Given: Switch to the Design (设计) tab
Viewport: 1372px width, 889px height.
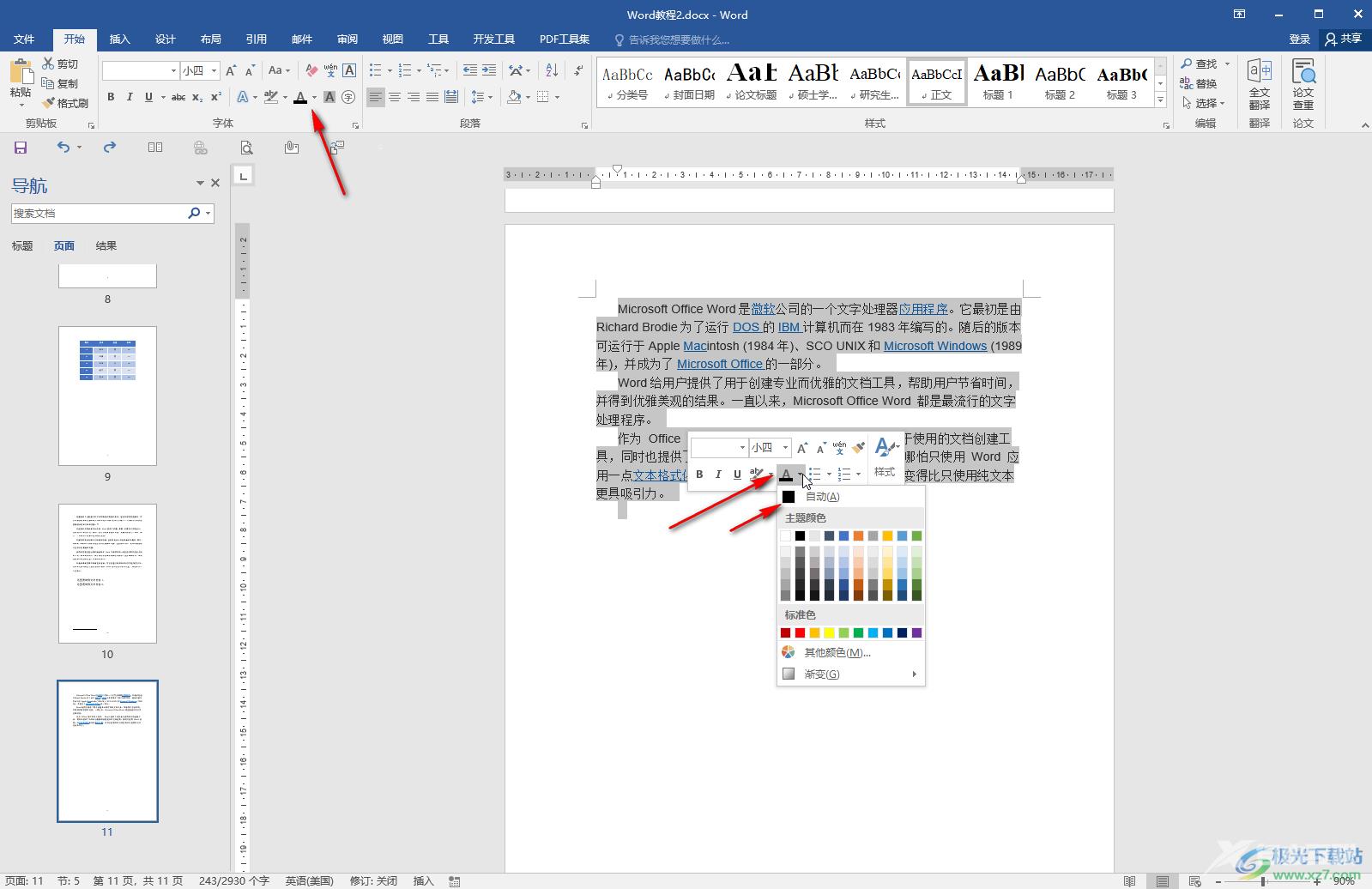Looking at the screenshot, I should 166,39.
